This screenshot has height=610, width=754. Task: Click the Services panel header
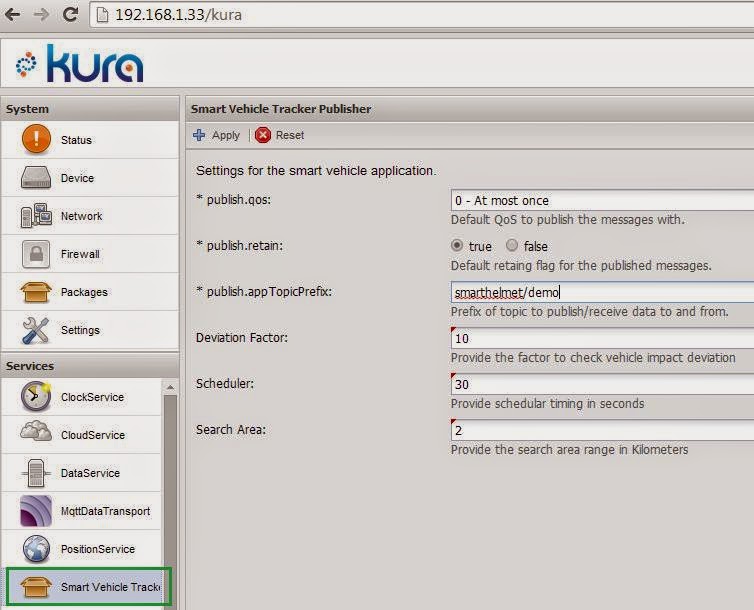point(90,366)
